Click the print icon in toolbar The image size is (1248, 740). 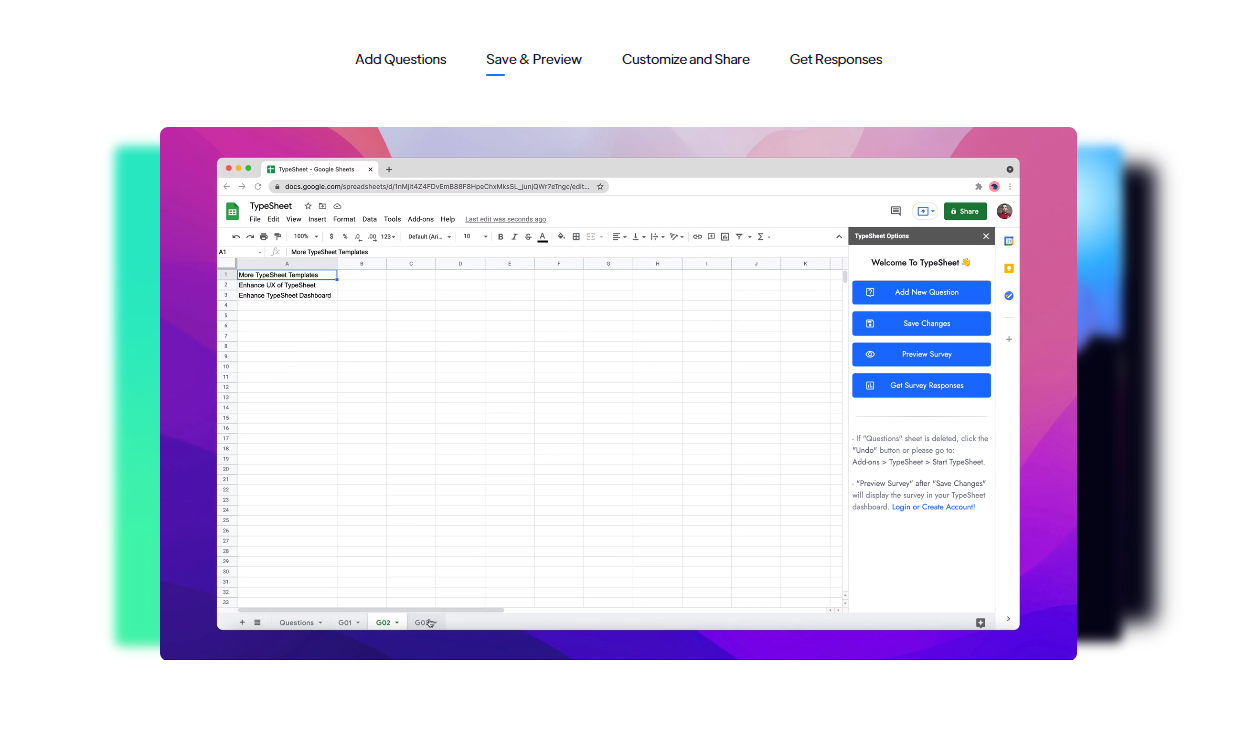coord(264,237)
